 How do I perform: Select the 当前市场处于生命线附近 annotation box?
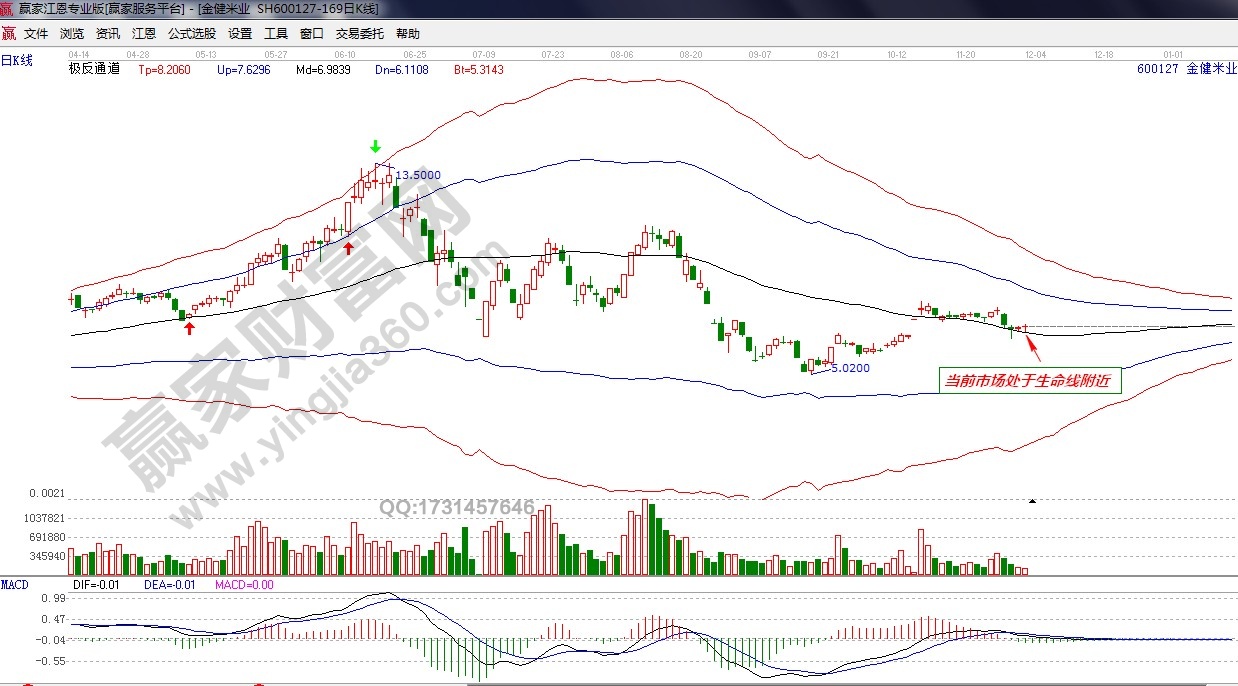1030,380
